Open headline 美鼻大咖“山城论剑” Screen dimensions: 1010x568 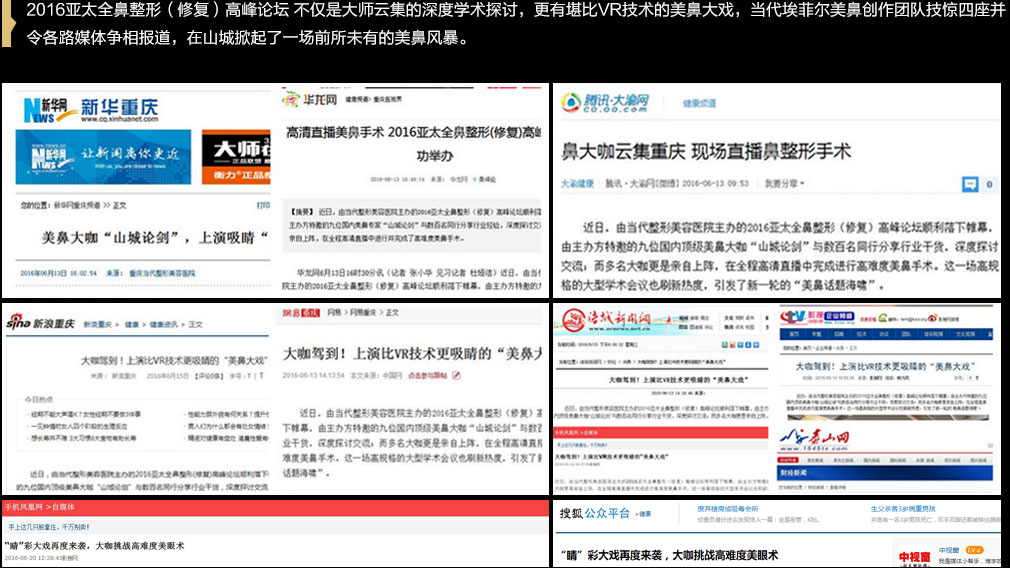(155, 238)
